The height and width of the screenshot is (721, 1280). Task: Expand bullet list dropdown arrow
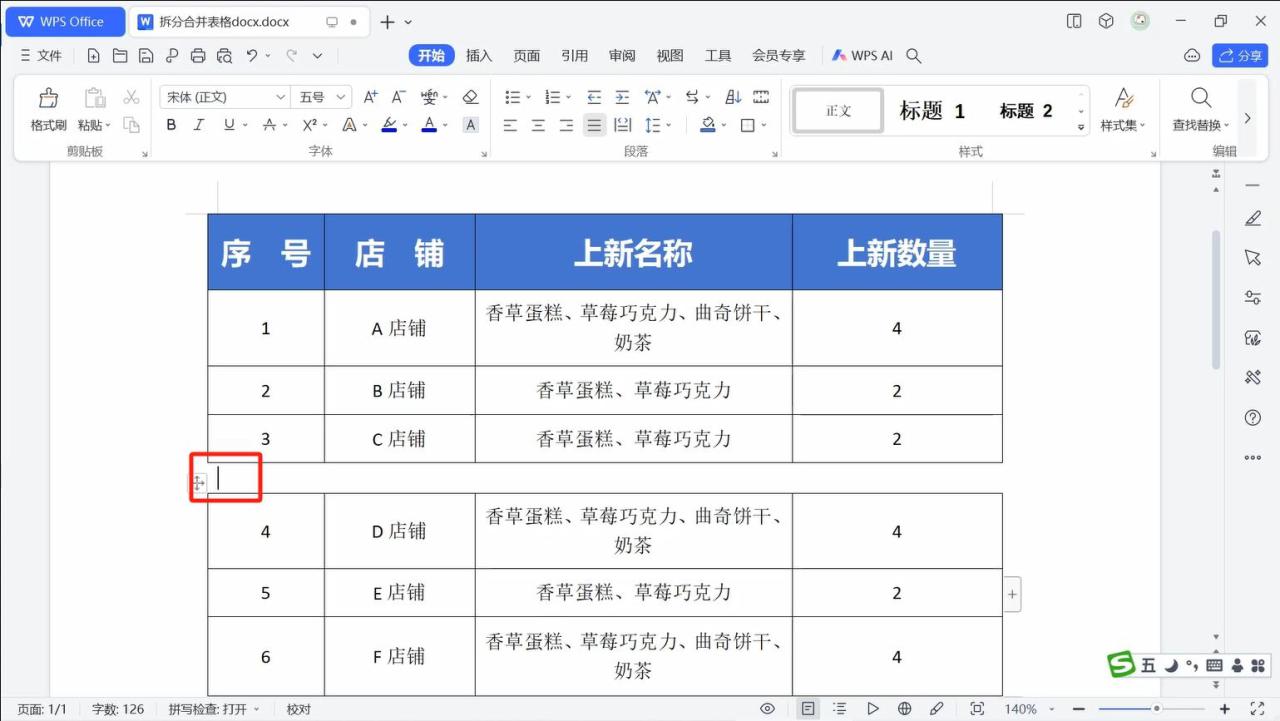(528, 97)
